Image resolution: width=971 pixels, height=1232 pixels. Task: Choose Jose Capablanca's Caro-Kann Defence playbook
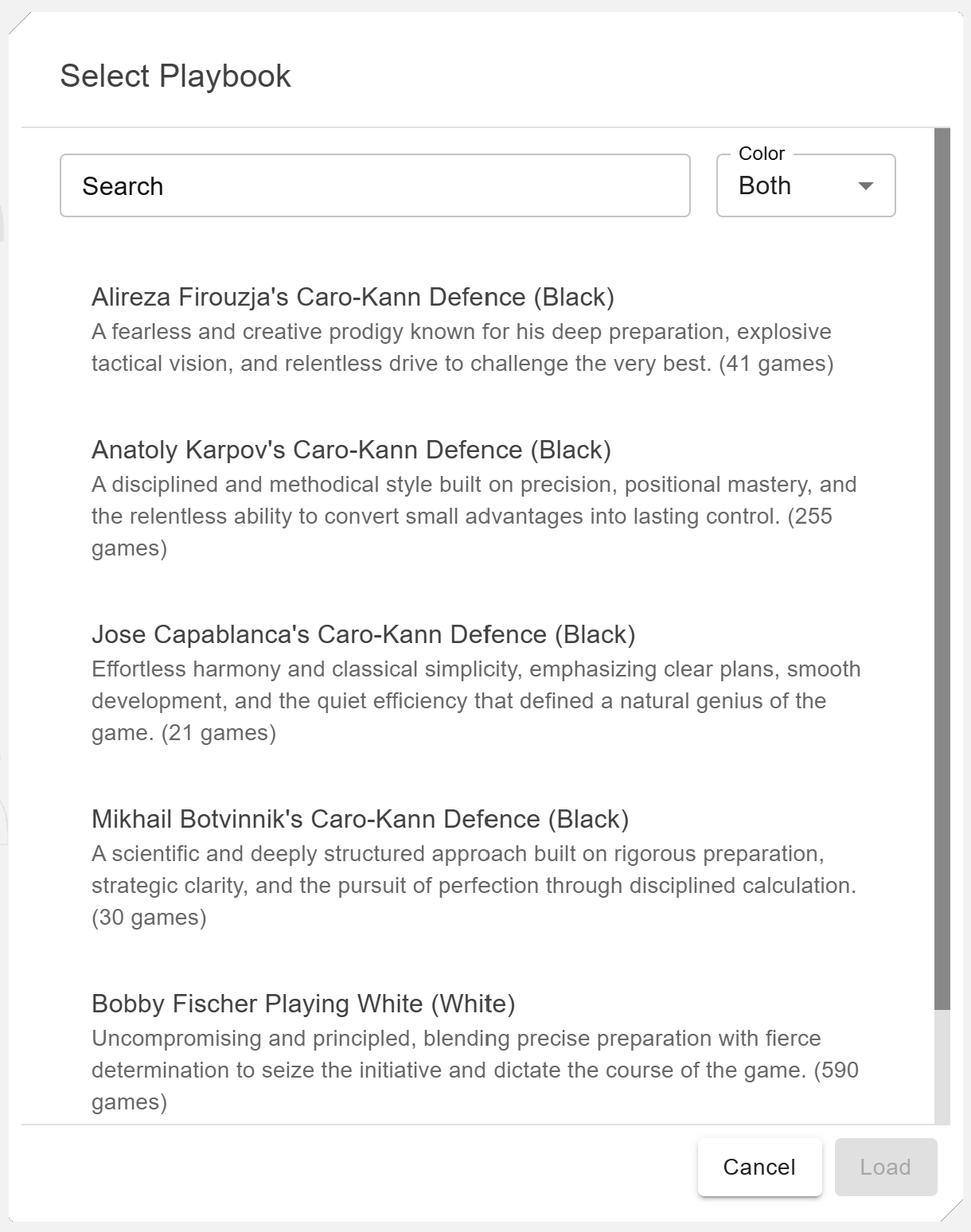coord(363,634)
